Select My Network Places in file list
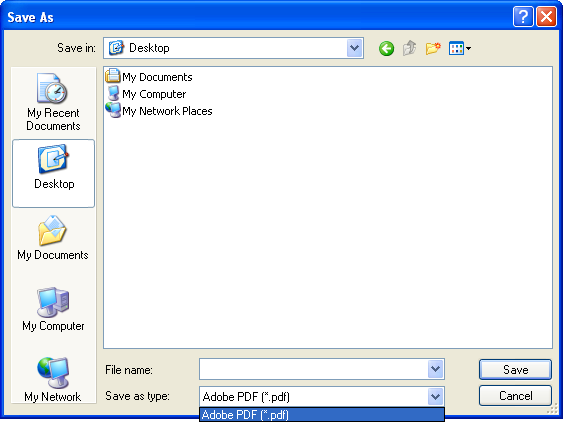This screenshot has width=563, height=422. [159, 111]
